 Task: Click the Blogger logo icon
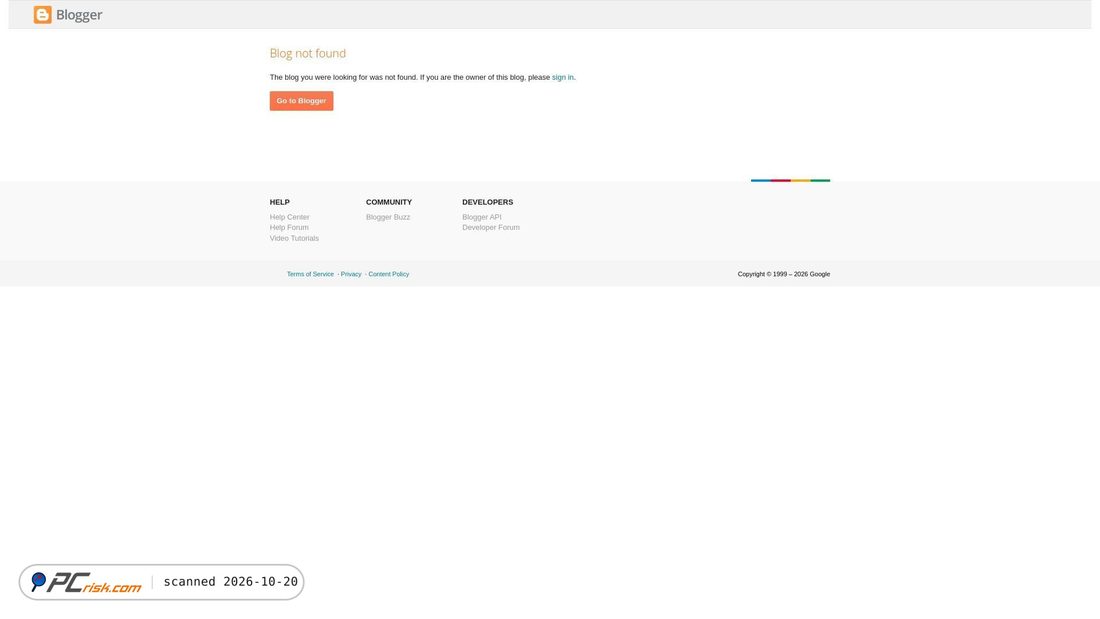tap(43, 15)
